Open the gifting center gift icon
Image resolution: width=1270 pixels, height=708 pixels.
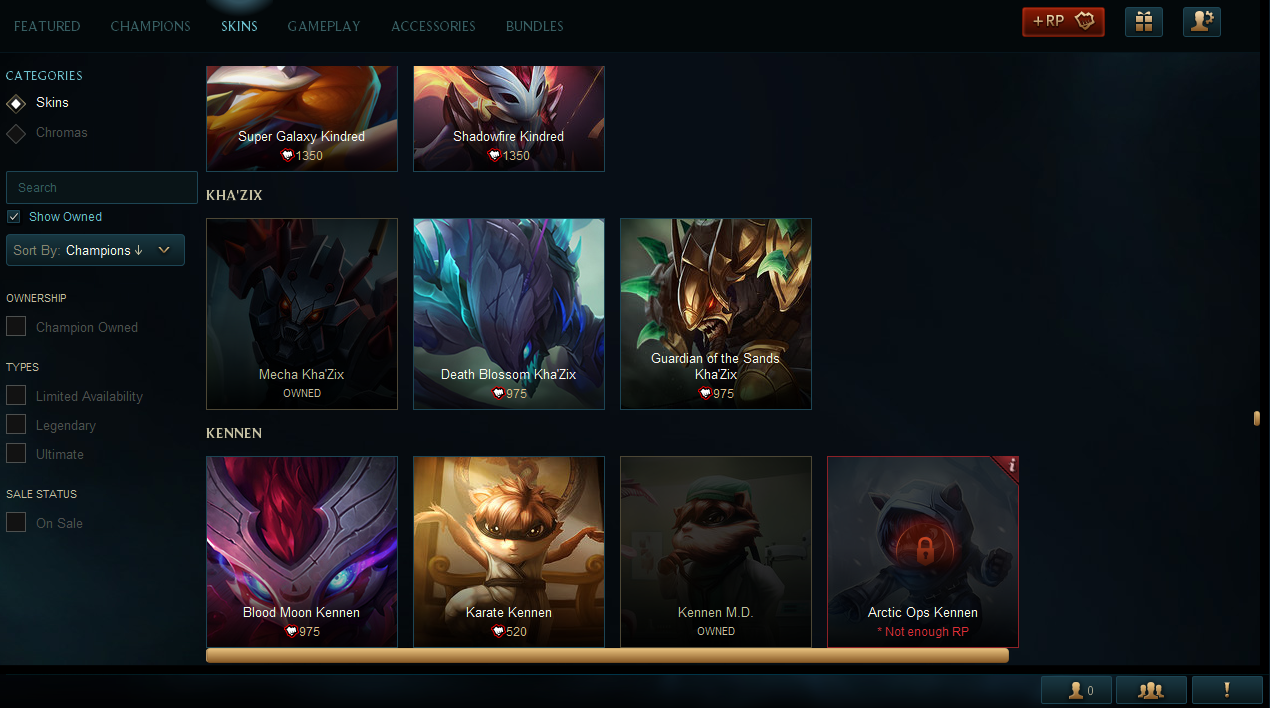[x=1143, y=22]
